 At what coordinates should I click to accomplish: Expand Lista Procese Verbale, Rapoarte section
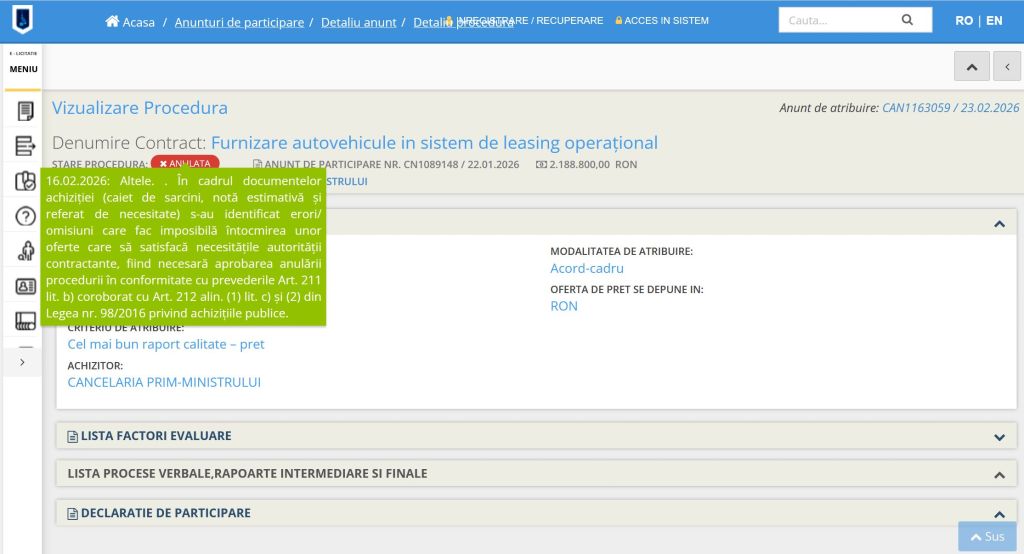(998, 474)
